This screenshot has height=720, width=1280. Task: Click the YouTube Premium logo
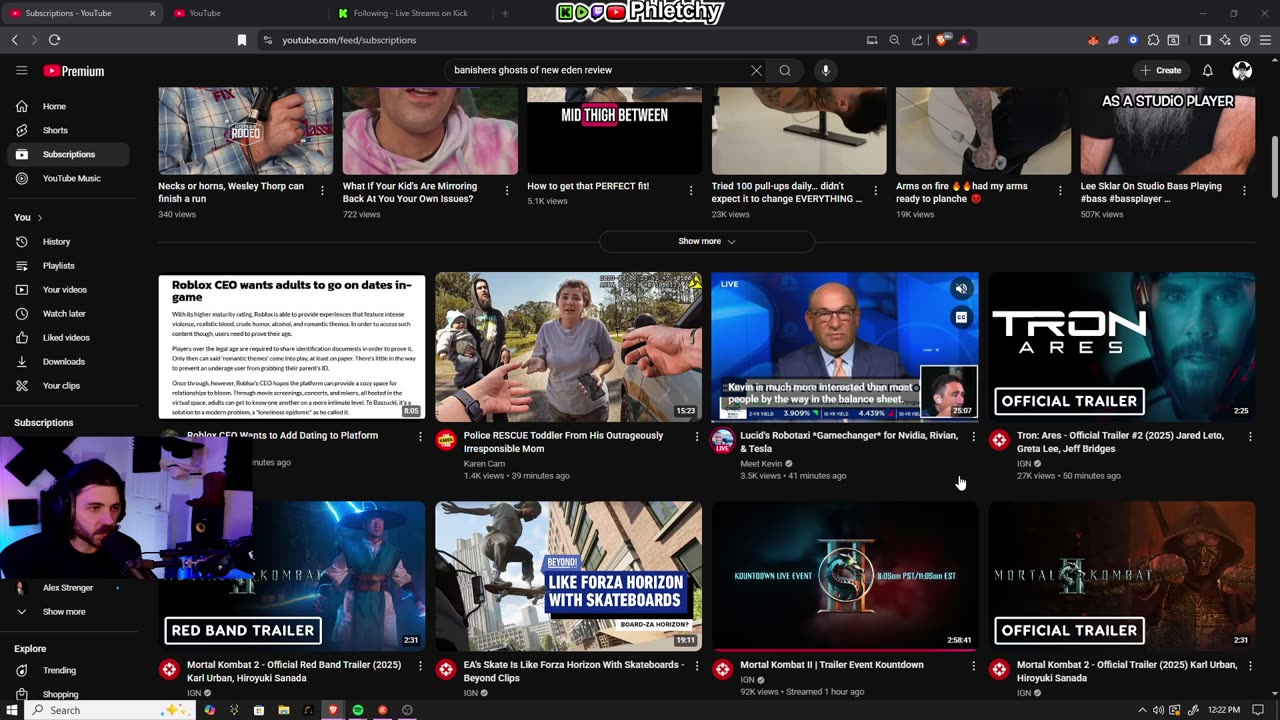pos(73,71)
